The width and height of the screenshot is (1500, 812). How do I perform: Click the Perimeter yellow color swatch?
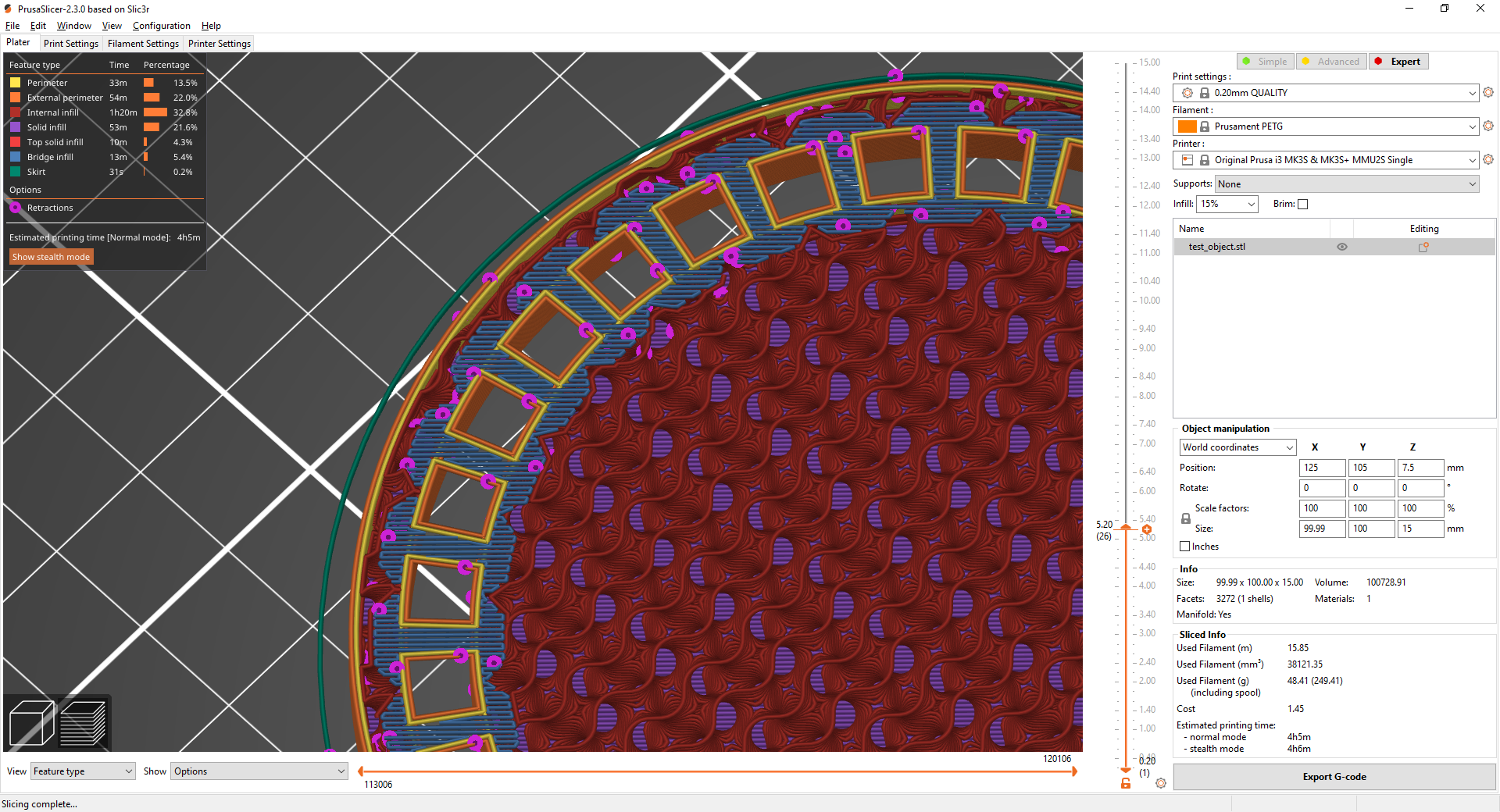[x=15, y=83]
